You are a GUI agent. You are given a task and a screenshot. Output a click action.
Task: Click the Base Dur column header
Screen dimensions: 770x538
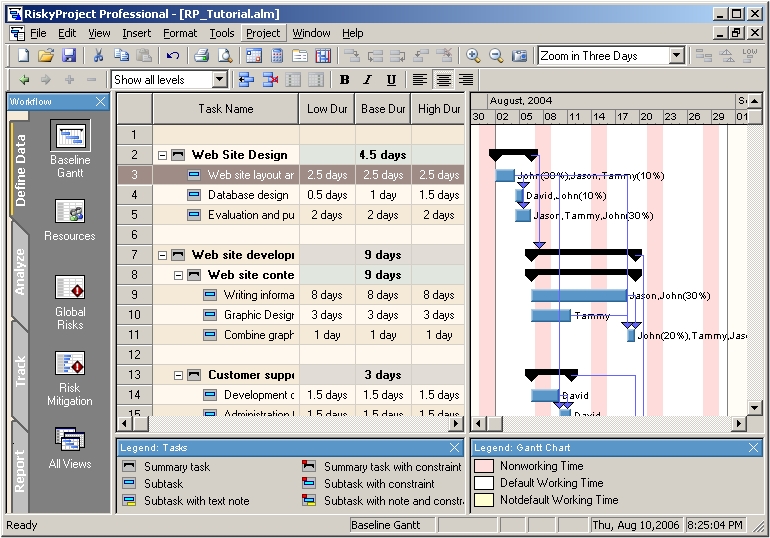[383, 109]
